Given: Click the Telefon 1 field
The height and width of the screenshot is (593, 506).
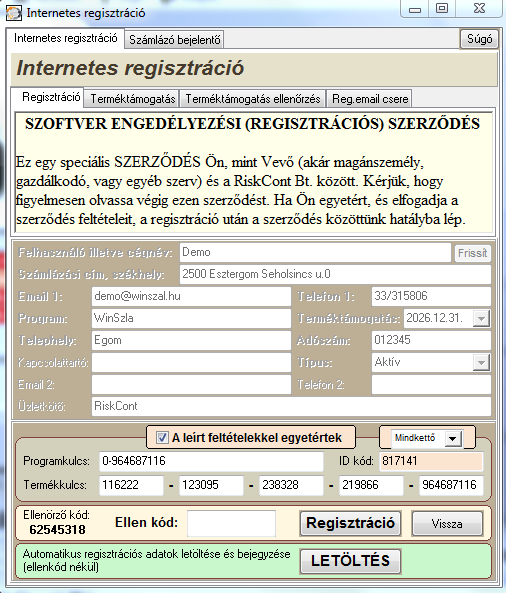Looking at the screenshot, I should [x=431, y=296].
